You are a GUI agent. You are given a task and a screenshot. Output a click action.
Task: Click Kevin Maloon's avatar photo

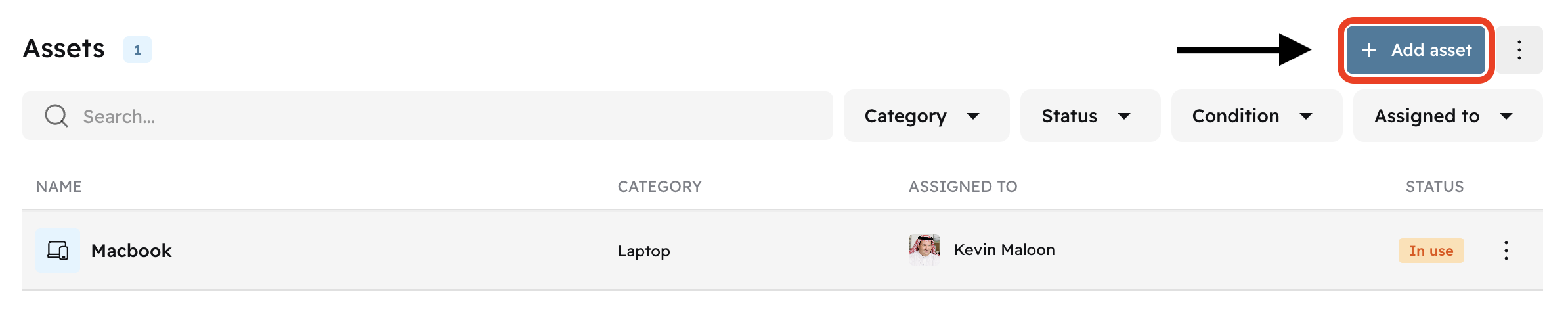pos(925,250)
